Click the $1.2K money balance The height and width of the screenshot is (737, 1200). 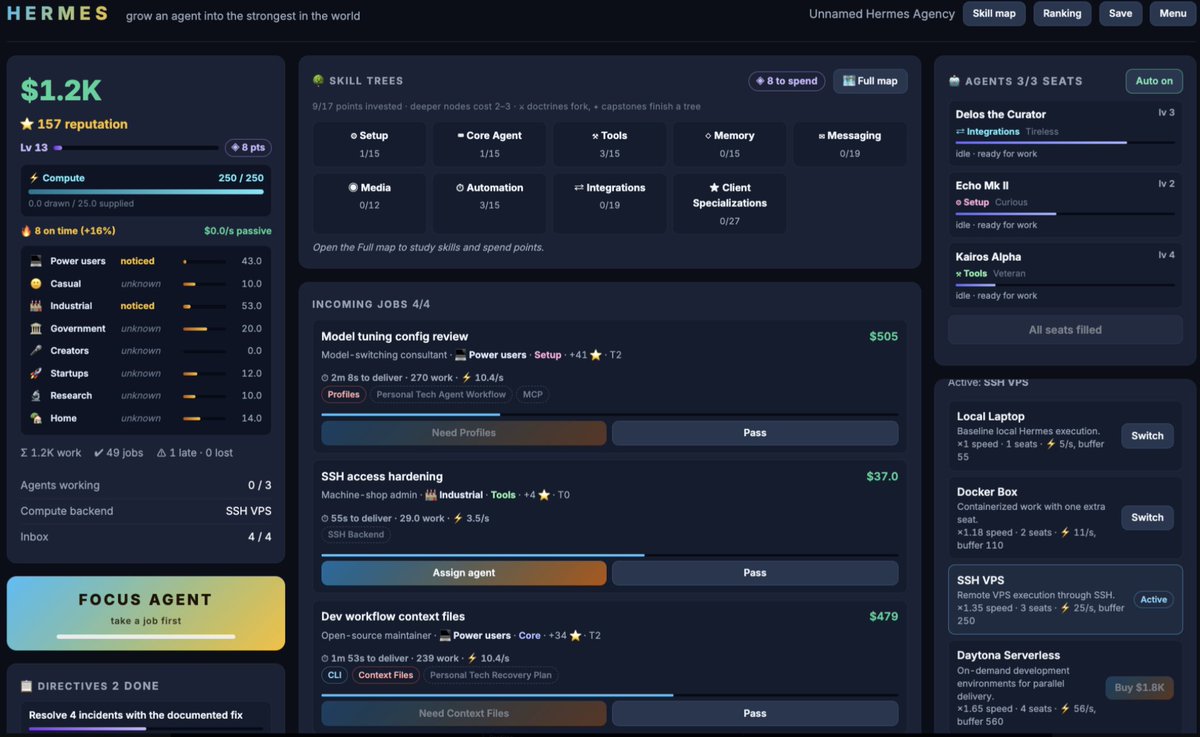click(61, 91)
